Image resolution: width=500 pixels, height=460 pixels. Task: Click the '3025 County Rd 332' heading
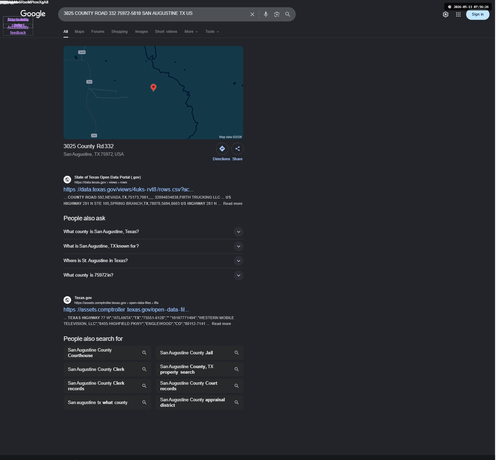tap(89, 146)
